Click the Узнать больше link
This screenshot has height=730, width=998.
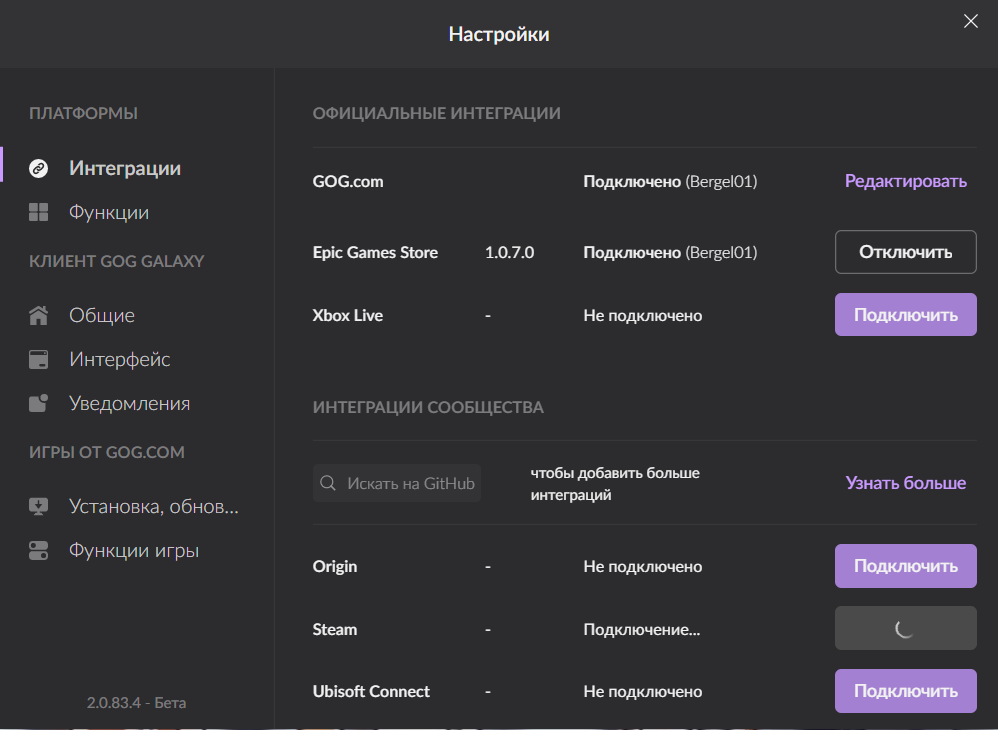[x=906, y=483]
